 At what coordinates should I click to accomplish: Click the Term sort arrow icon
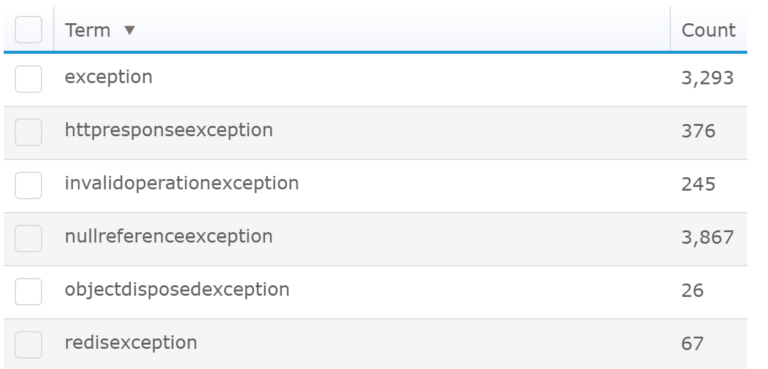(129, 30)
